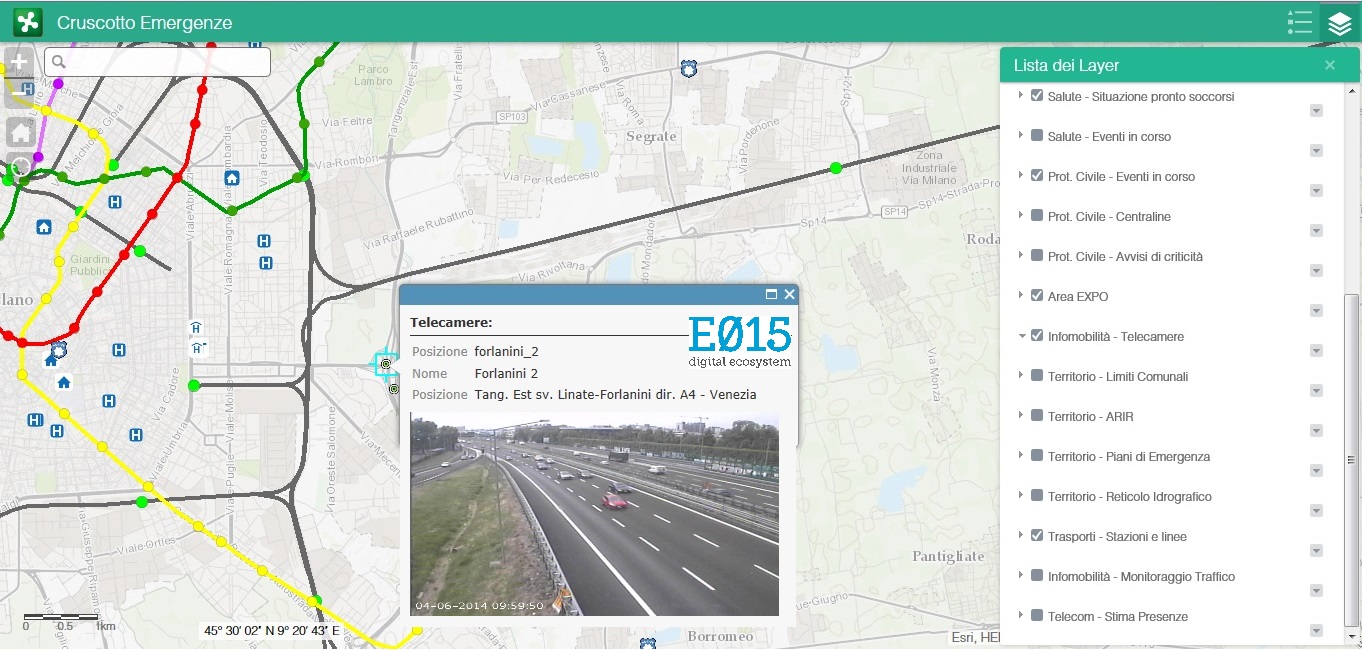
Task: Open options menu for Trasporti - Stazioni e linee
Action: click(x=1316, y=551)
